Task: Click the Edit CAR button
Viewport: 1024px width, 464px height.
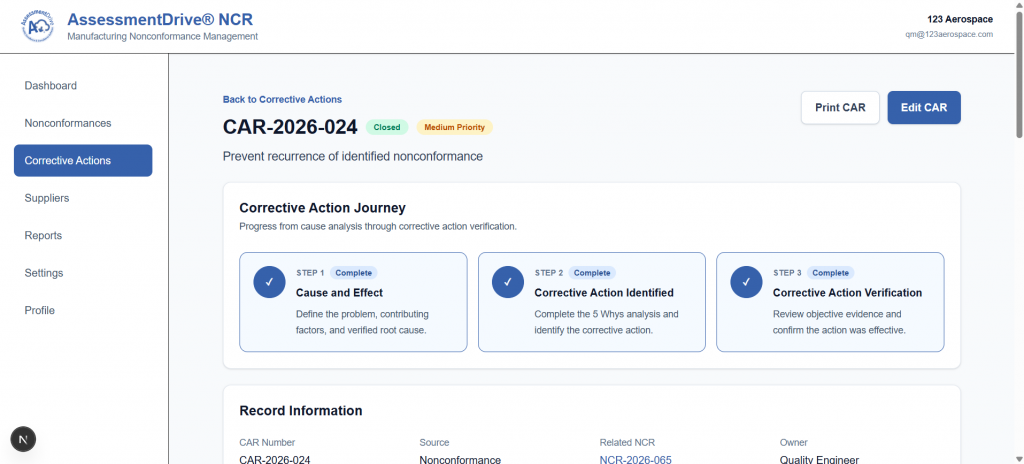Action: click(x=924, y=107)
